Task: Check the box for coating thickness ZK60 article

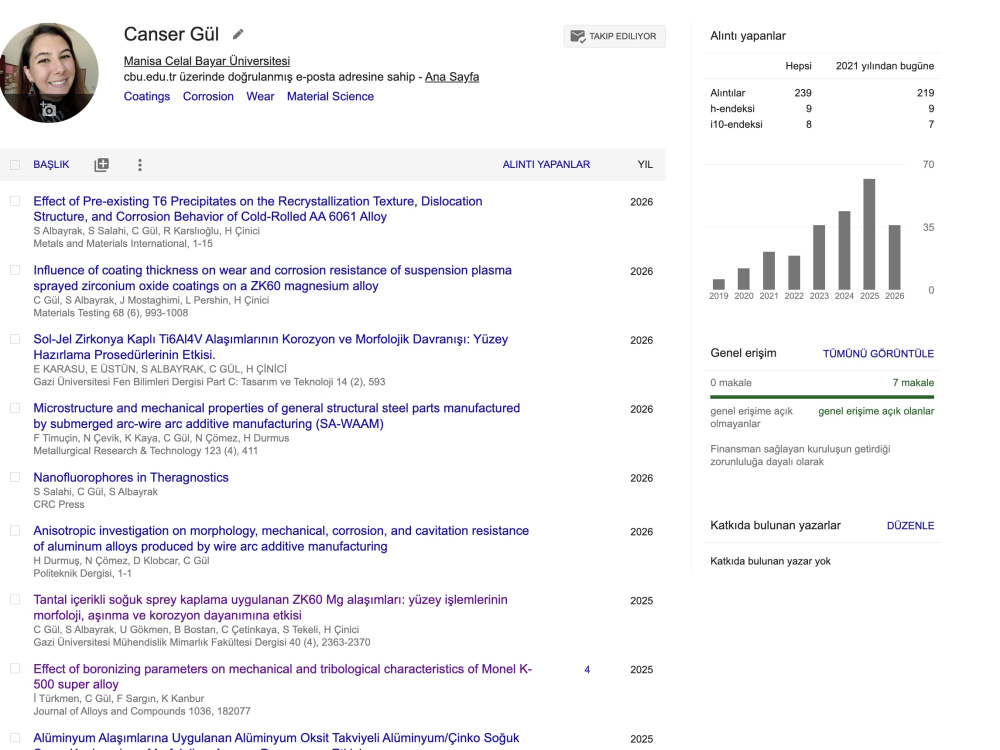Action: [x=15, y=270]
